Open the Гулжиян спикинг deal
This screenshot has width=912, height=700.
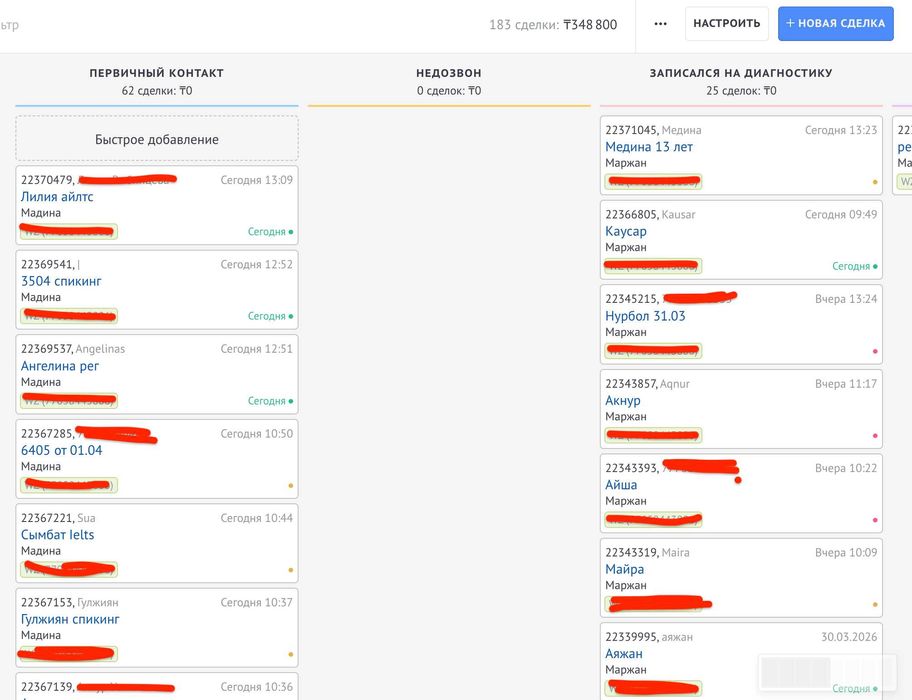point(70,619)
